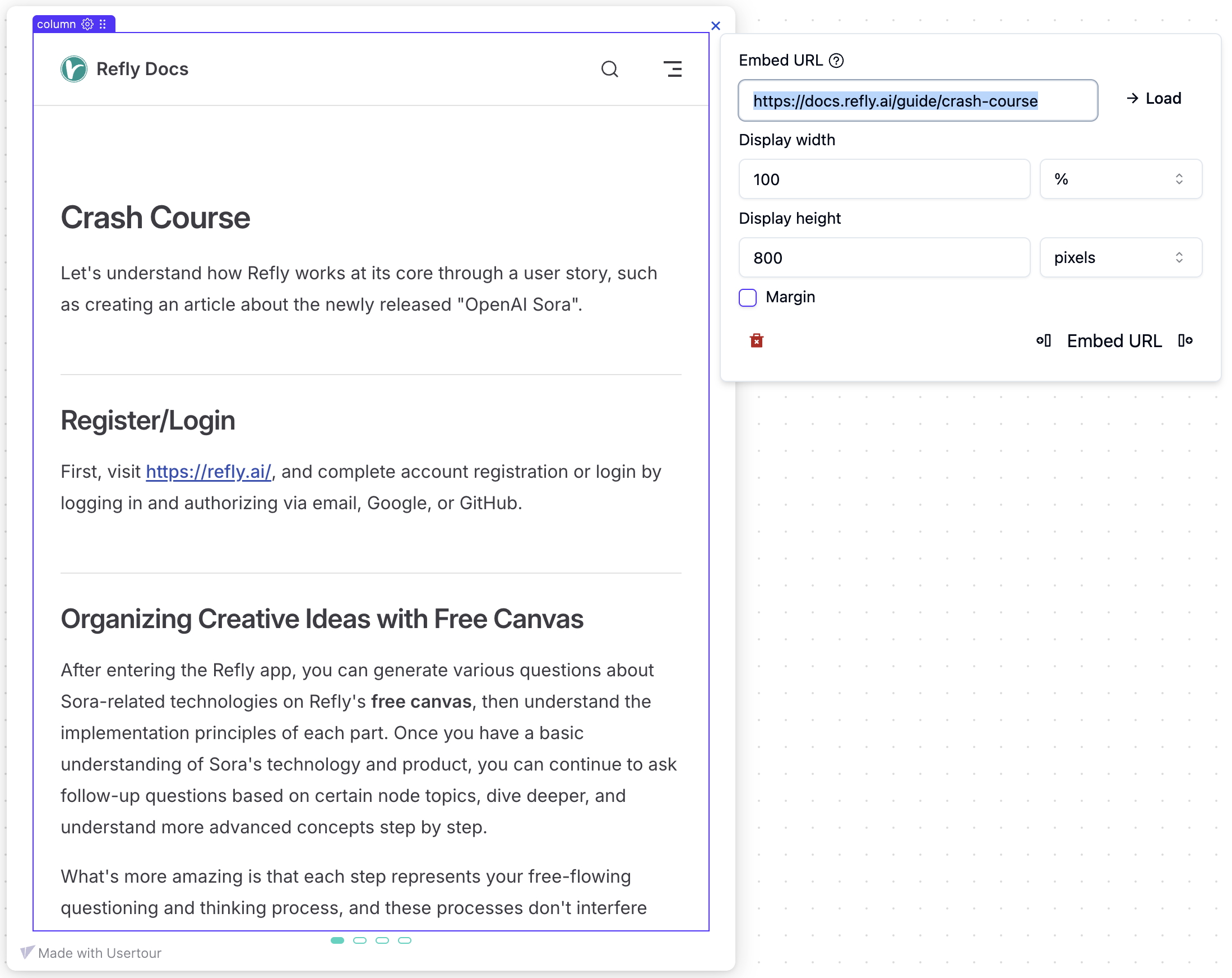Select the second step progress dot
The image size is (1232, 978).
point(359,940)
